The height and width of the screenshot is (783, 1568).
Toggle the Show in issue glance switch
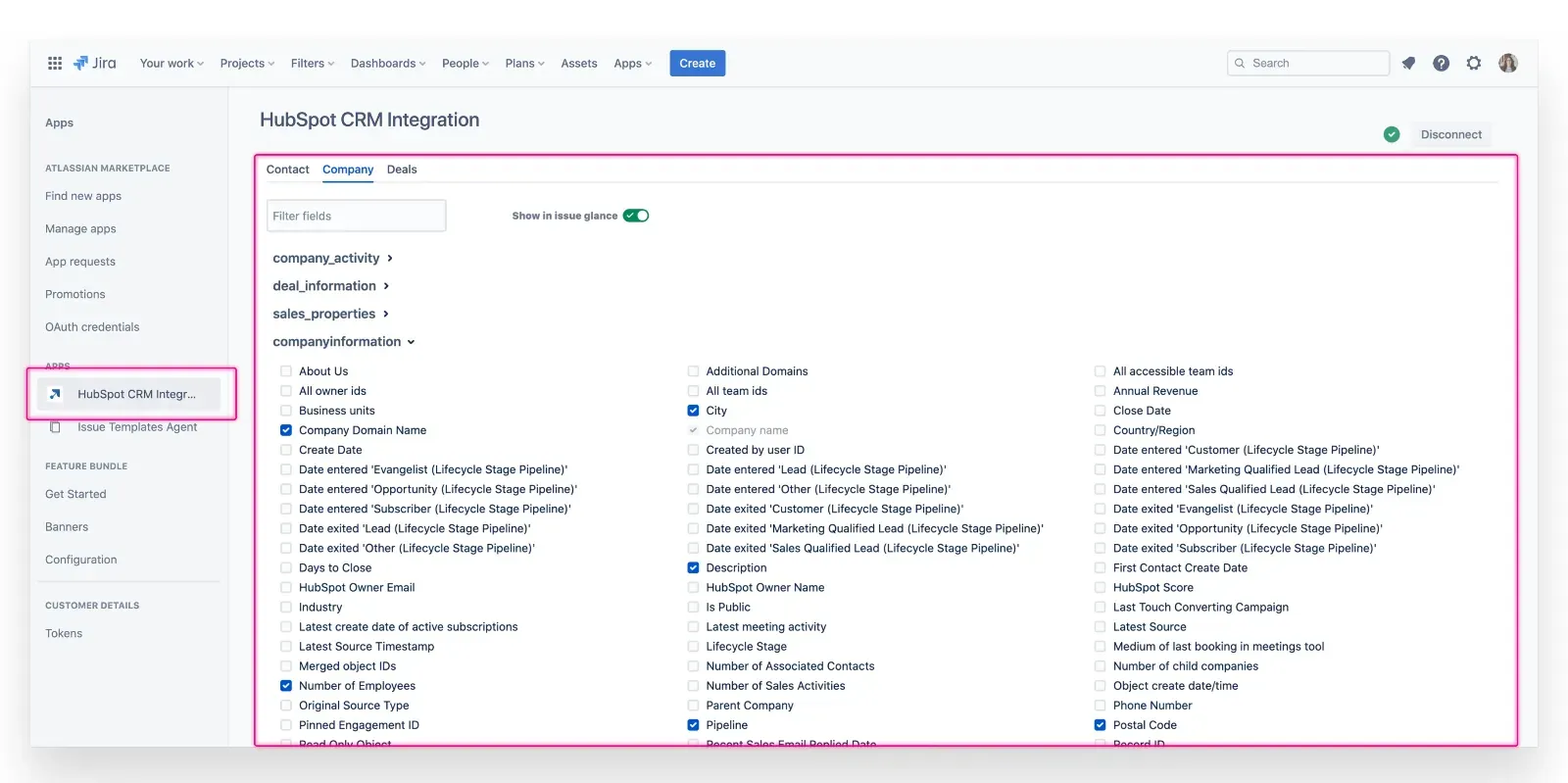point(636,216)
